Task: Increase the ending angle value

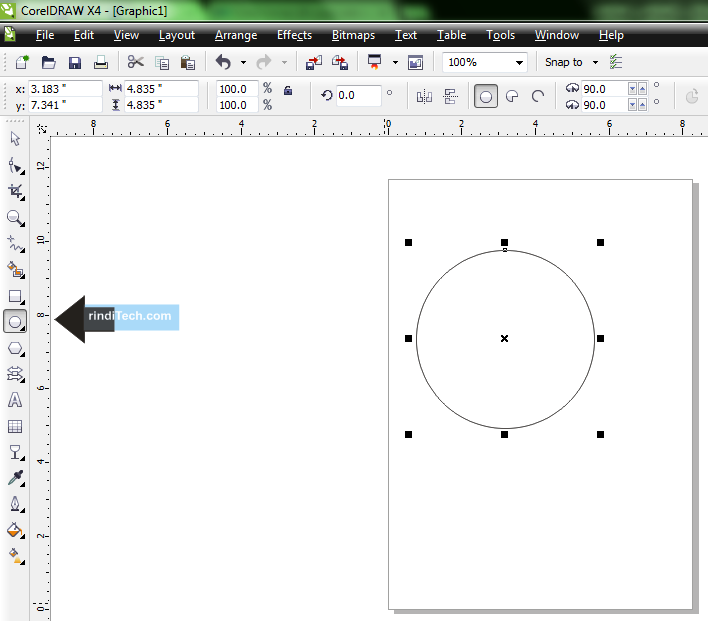Action: click(x=643, y=105)
